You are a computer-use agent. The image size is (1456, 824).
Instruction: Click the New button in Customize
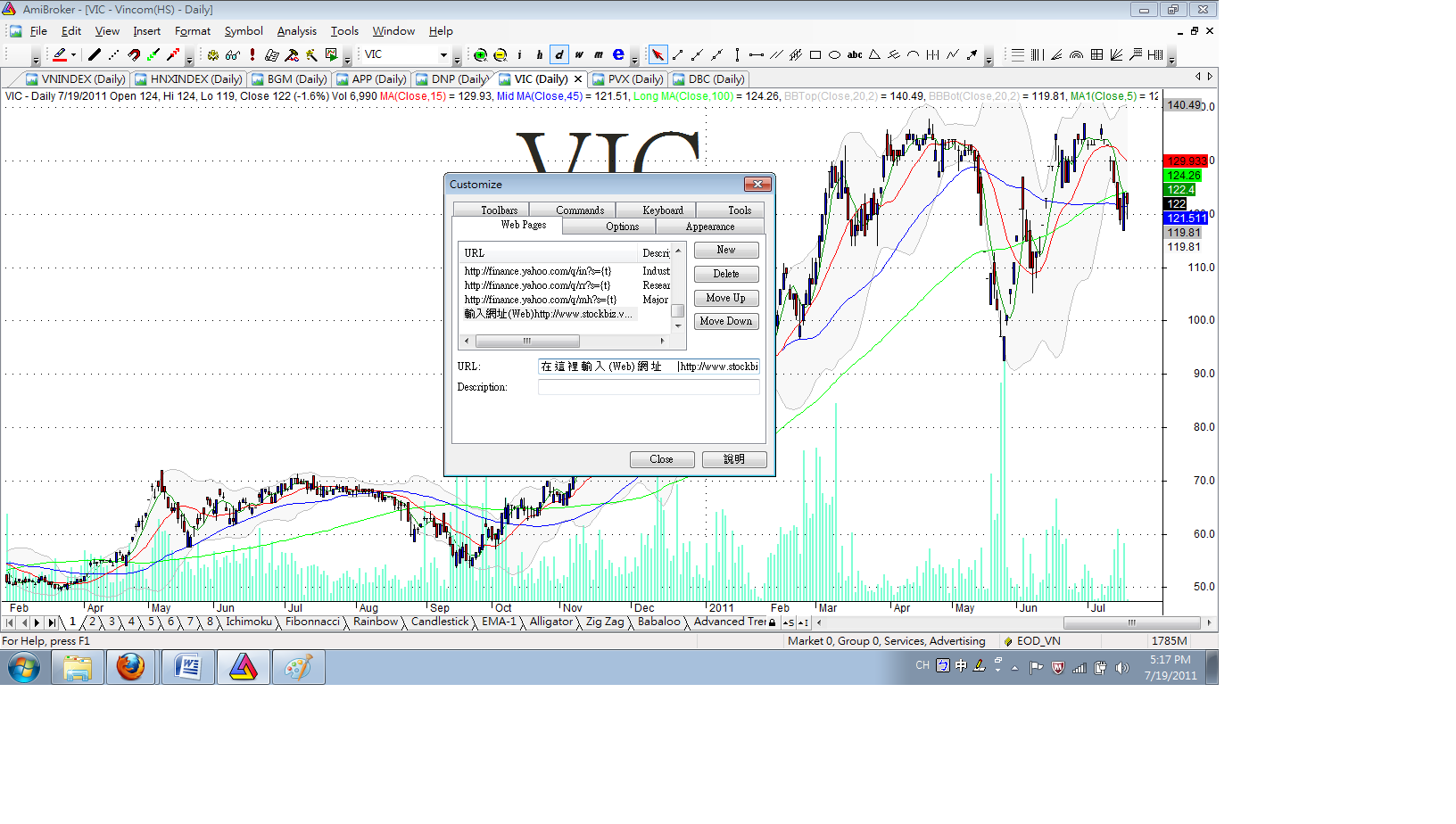(x=726, y=251)
